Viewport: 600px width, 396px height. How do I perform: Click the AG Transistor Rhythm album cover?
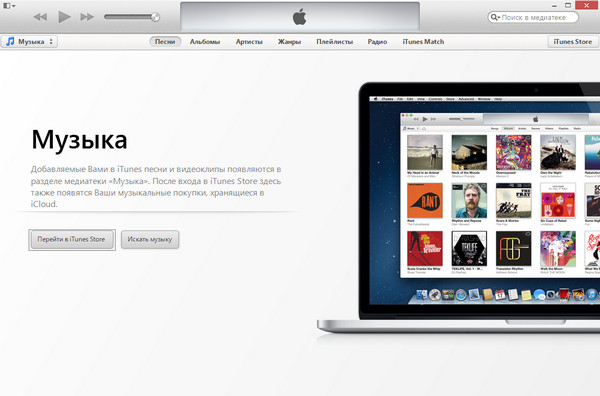pyautogui.click(x=514, y=249)
